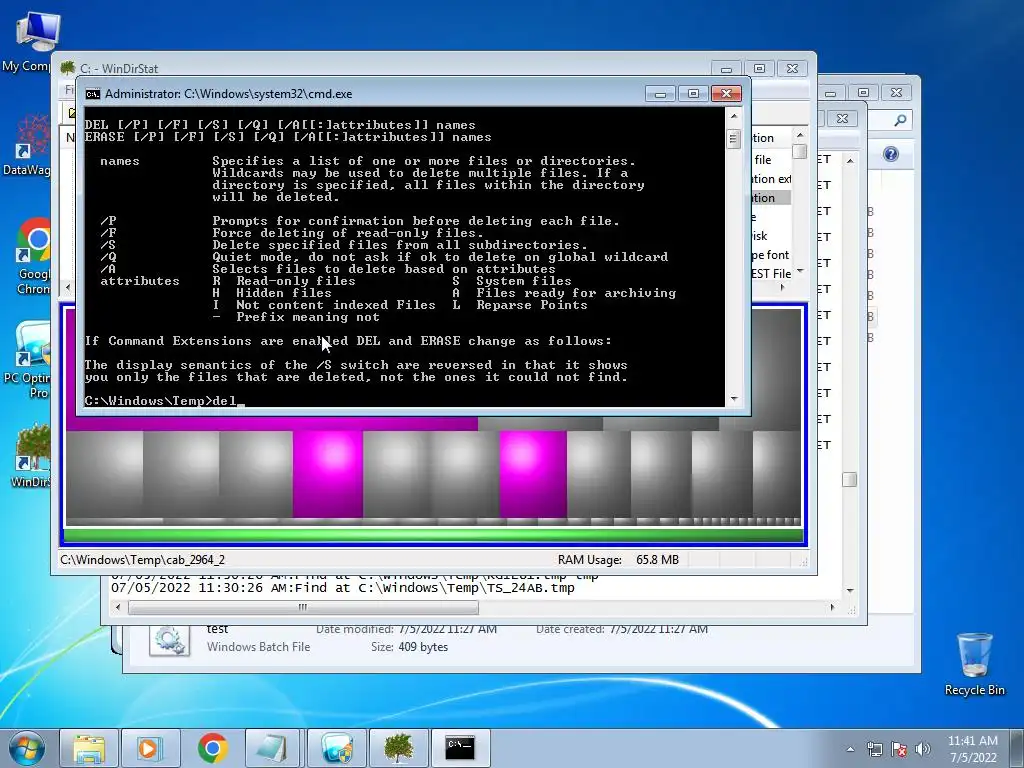Click the search magnifier in the Explorer window
The image size is (1024, 768).
click(900, 120)
